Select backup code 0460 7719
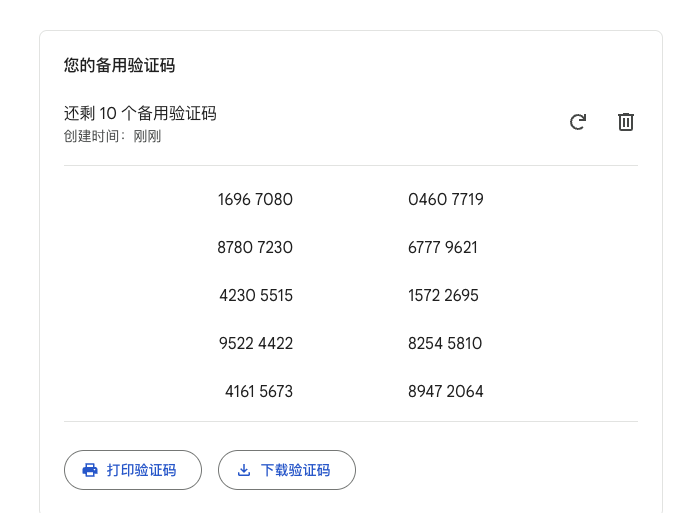Image resolution: width=677 pixels, height=513 pixels. point(446,200)
